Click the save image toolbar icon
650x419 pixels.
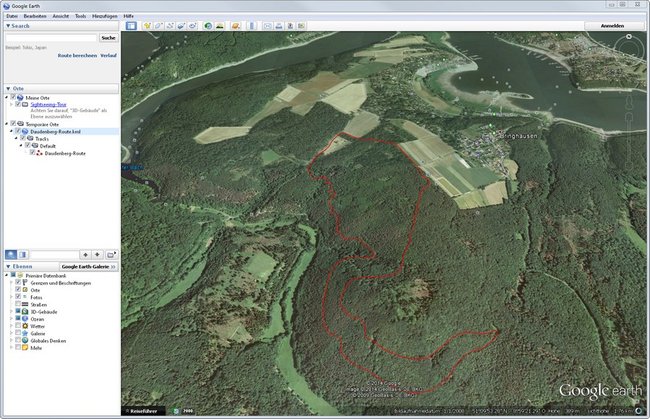tap(290, 26)
